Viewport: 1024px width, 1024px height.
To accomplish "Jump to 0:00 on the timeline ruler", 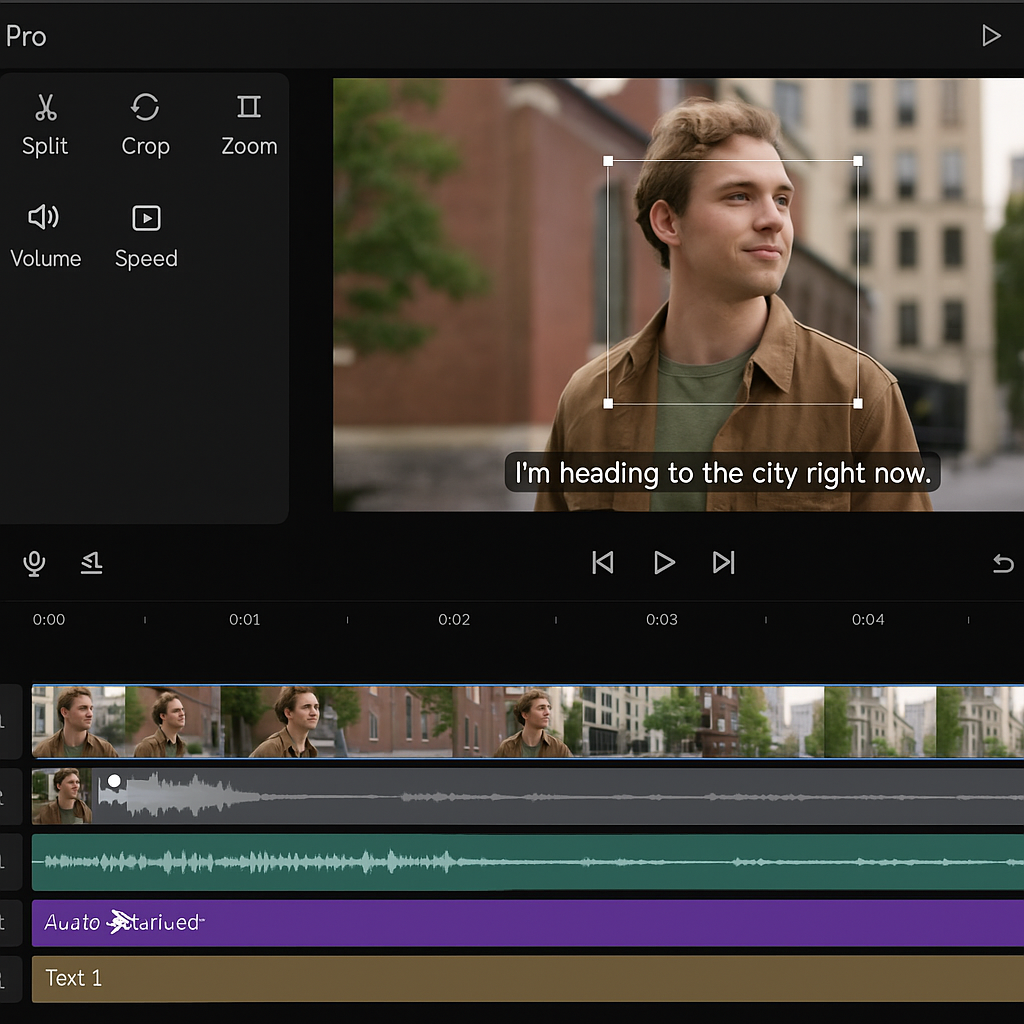I will point(49,619).
